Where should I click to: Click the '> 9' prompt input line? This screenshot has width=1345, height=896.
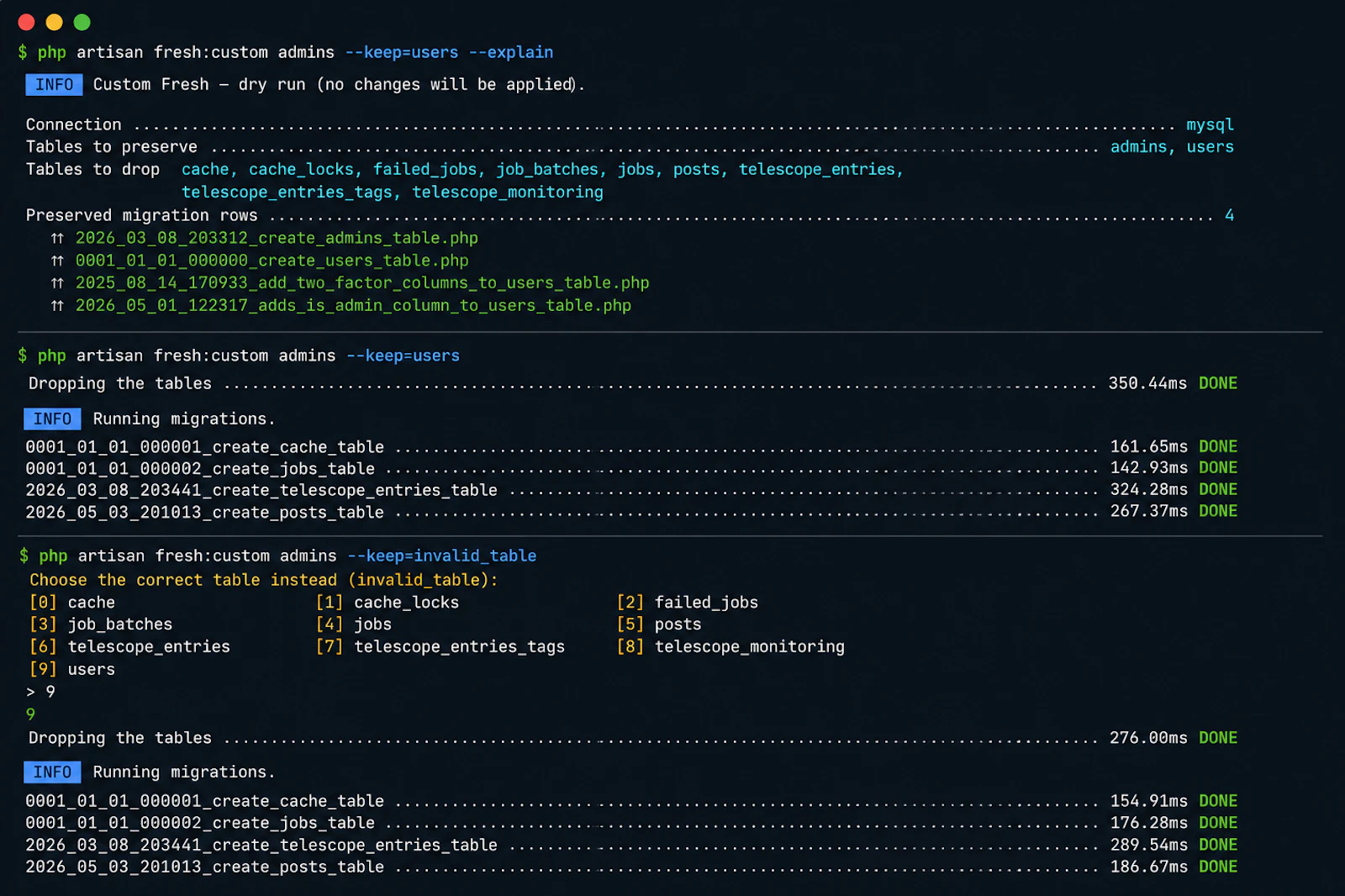(x=40, y=692)
